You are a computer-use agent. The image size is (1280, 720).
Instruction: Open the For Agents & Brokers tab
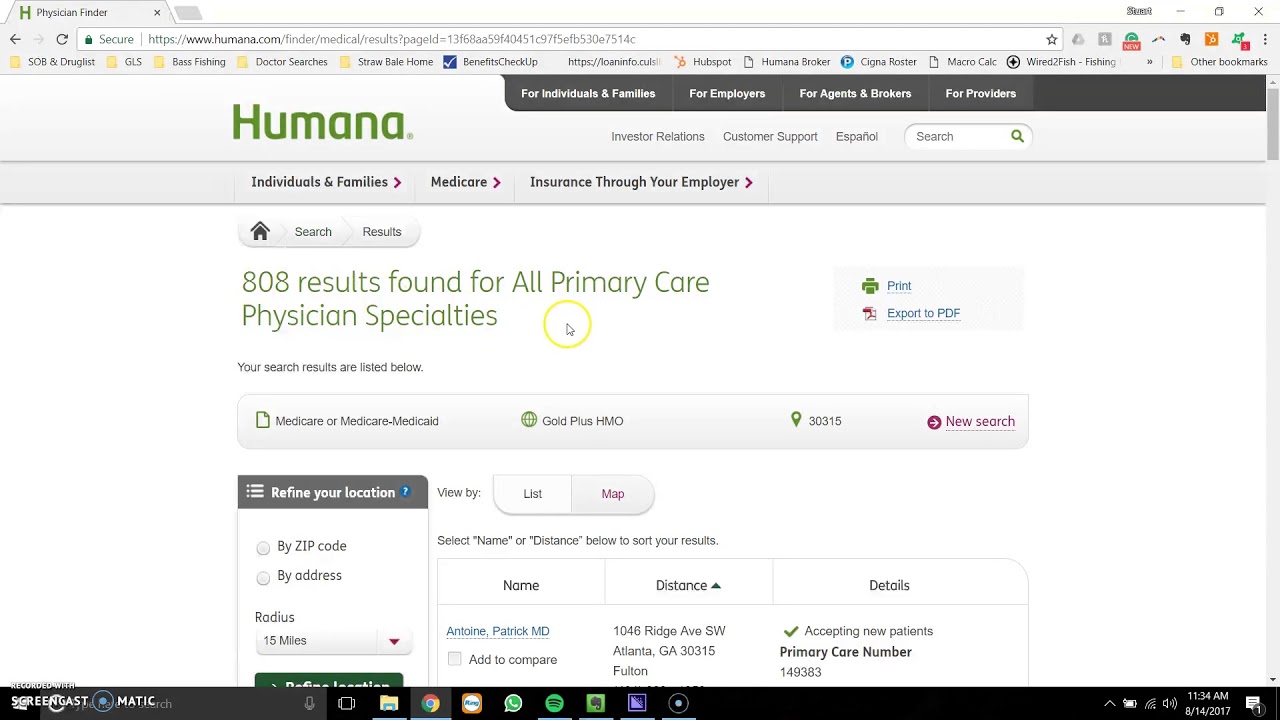tap(855, 93)
